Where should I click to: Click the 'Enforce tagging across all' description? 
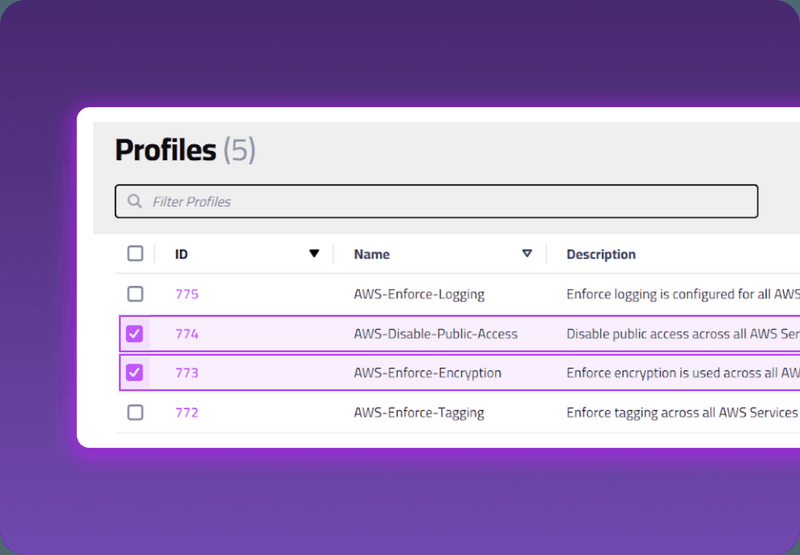click(682, 413)
